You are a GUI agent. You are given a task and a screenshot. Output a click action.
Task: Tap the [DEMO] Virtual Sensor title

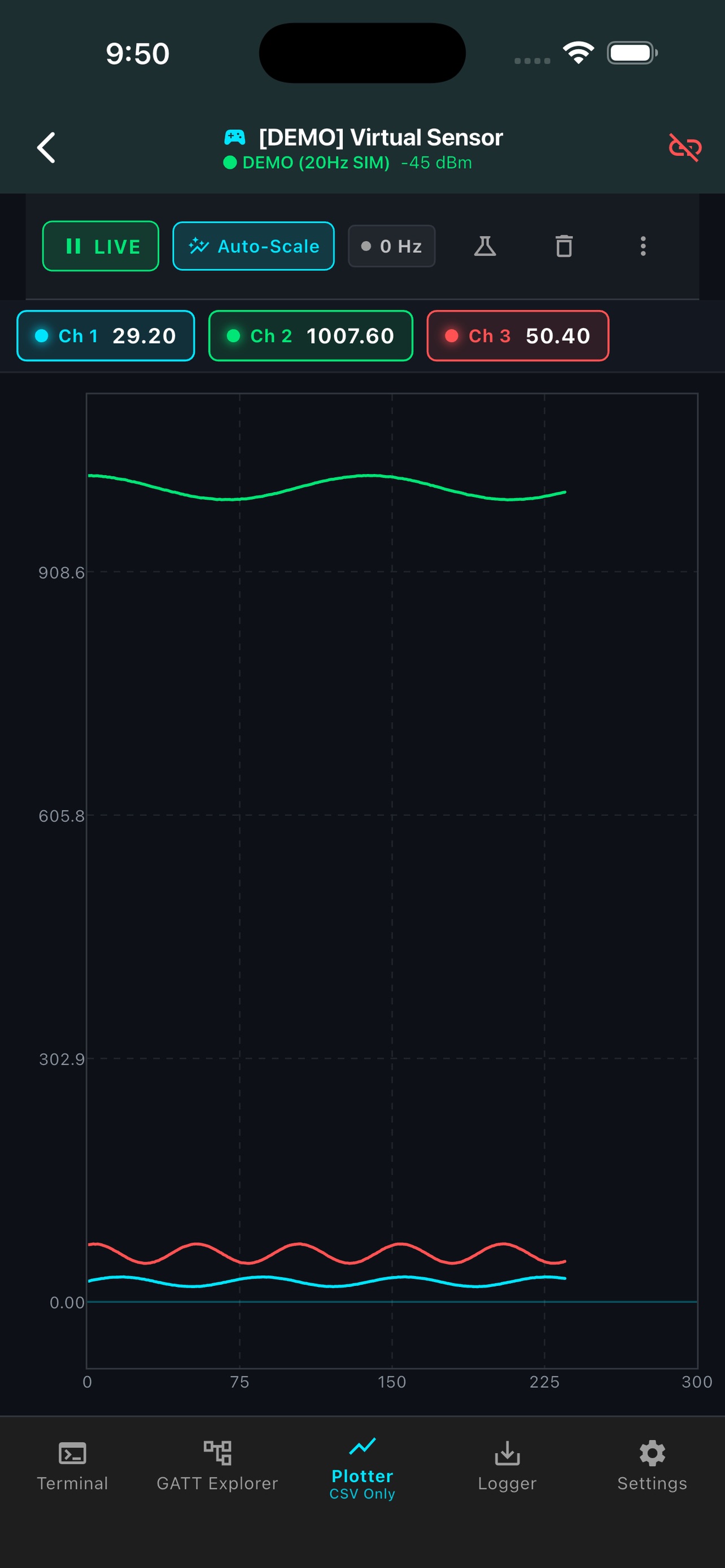[381, 138]
